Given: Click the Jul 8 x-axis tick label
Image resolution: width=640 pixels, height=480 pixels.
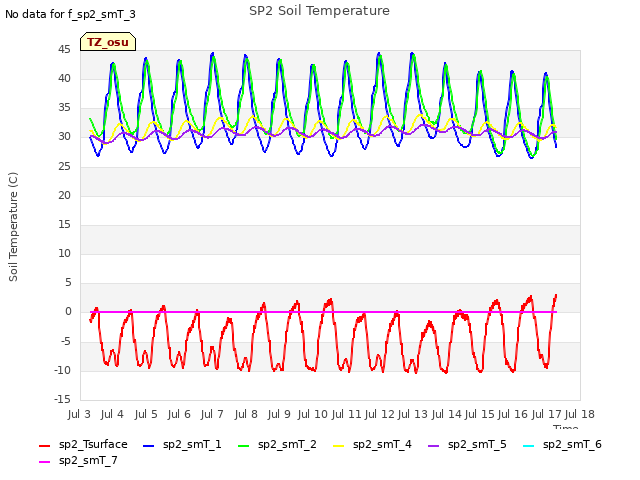Looking at the screenshot, I should [246, 414].
